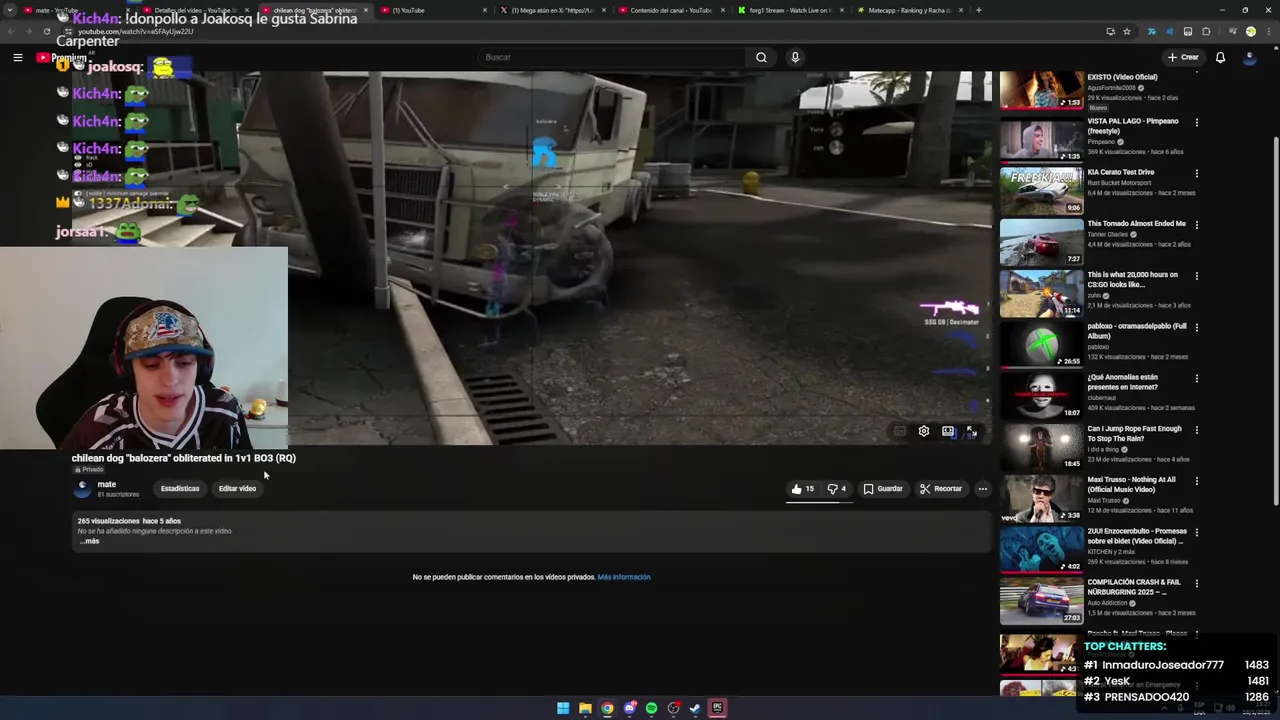Exit or toggle fullscreen in player
The image size is (1280, 720).
click(x=971, y=431)
